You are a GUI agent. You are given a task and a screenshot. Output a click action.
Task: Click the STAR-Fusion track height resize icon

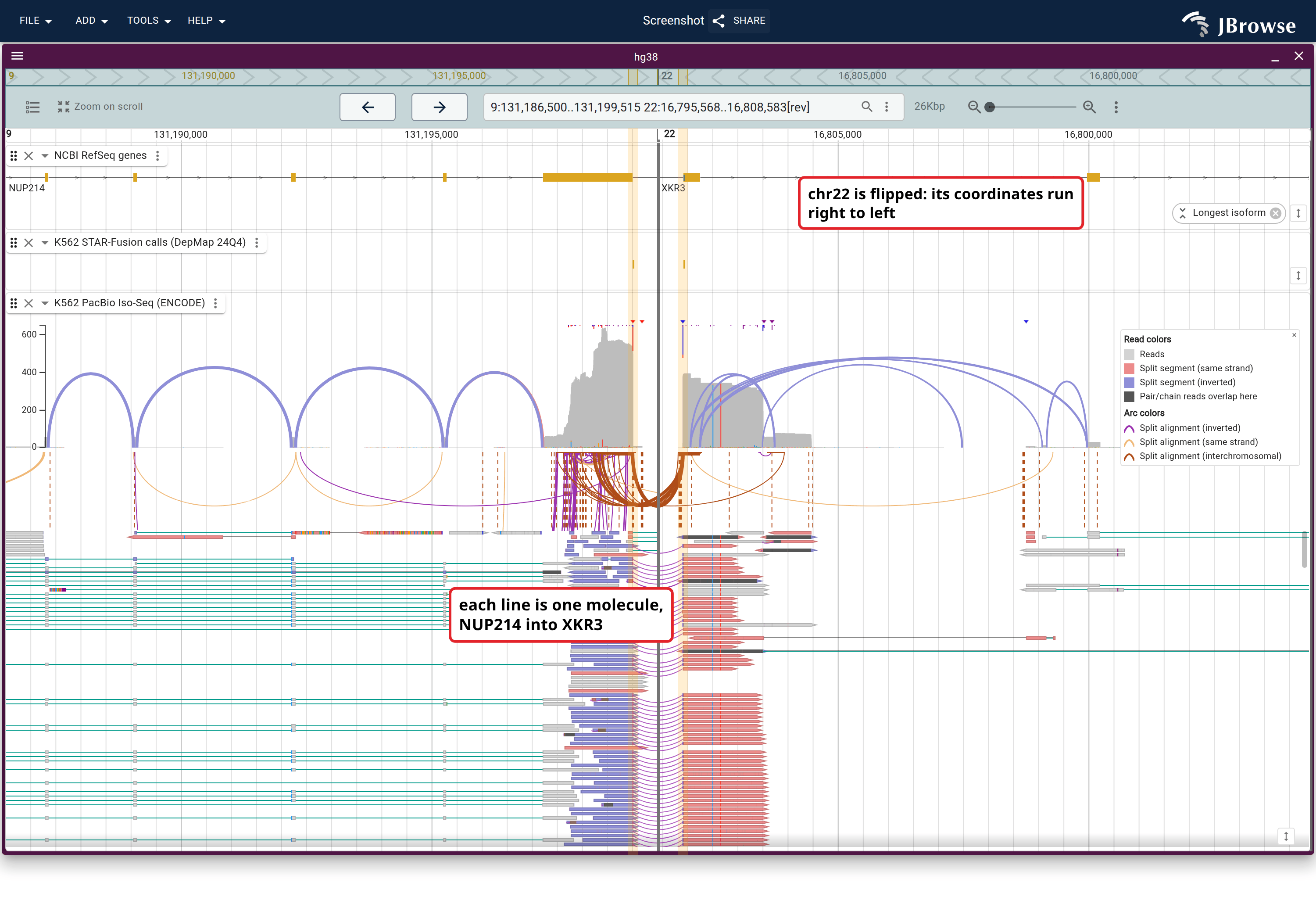point(1298,276)
